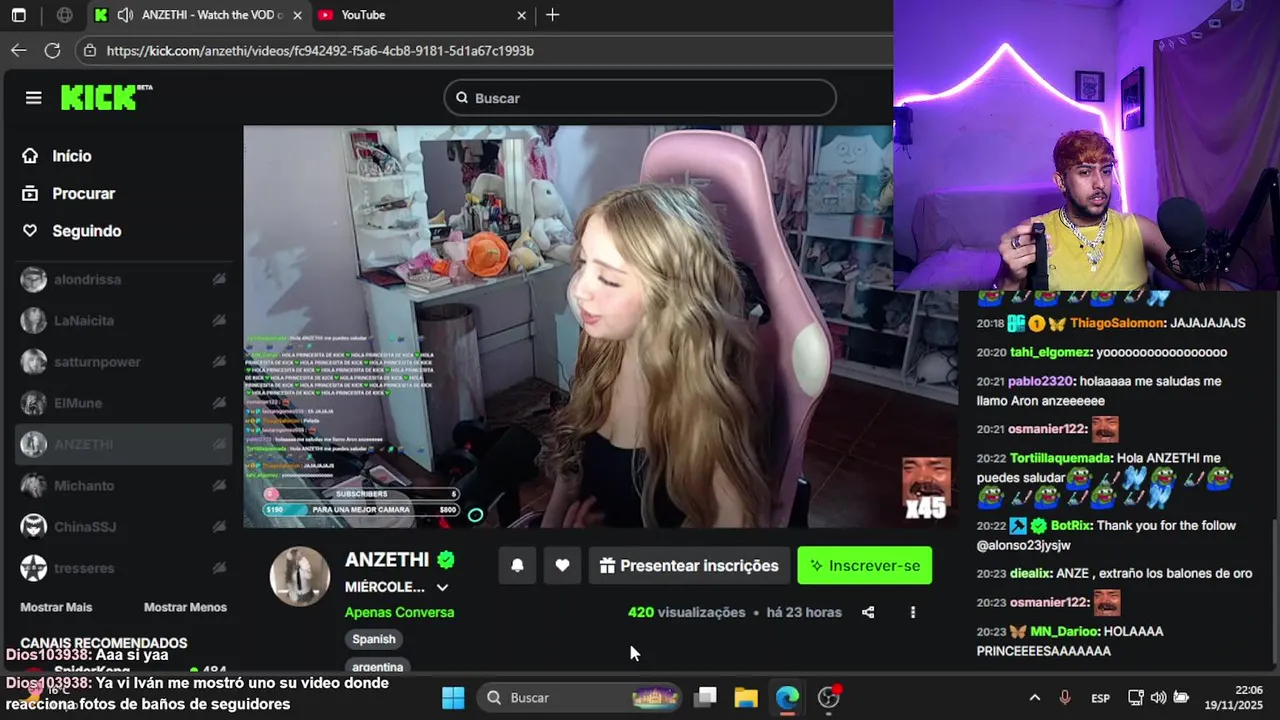The width and height of the screenshot is (1280, 720).
Task: Toggle follow heart button
Action: pos(562,566)
